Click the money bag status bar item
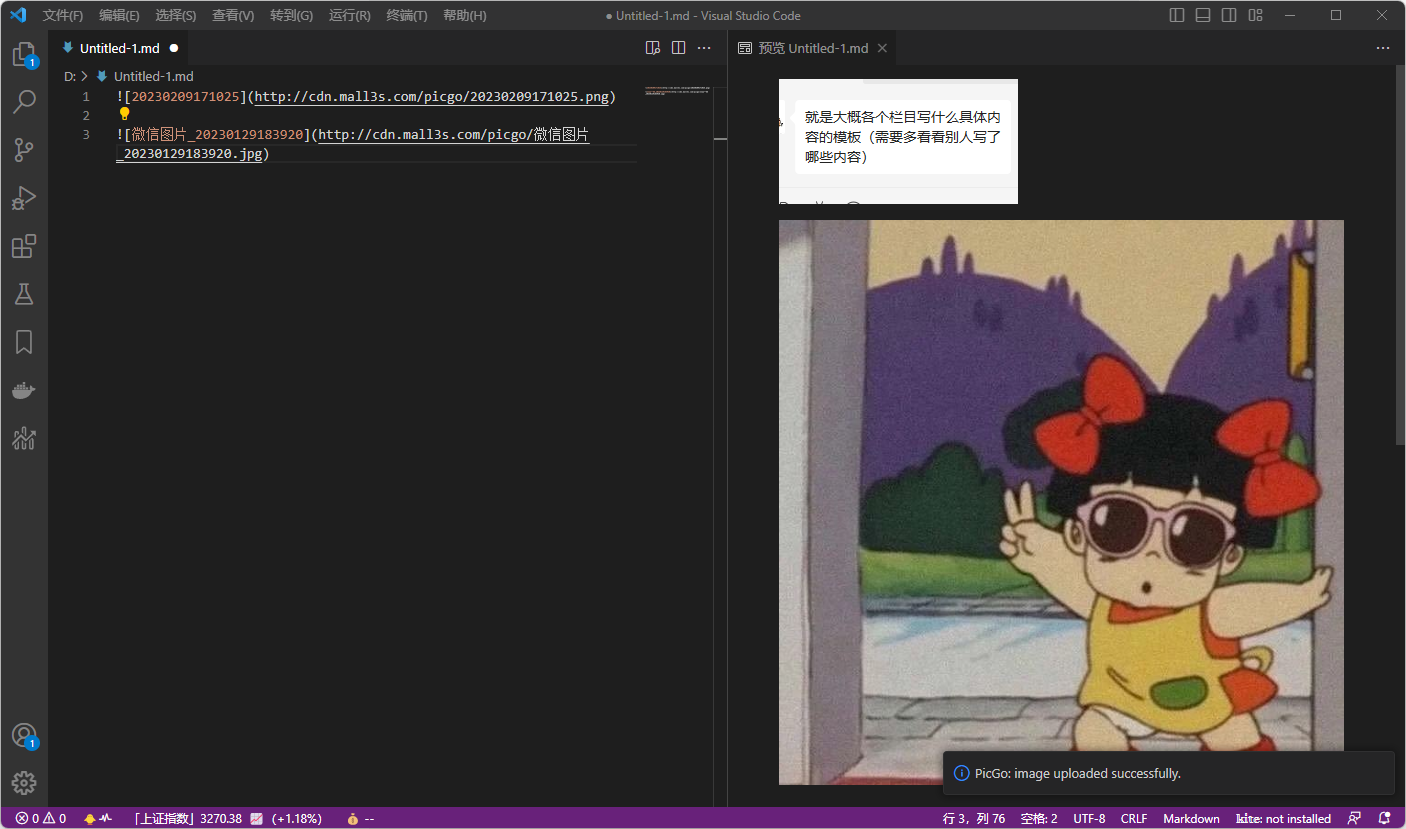This screenshot has width=1406, height=829. pyautogui.click(x=360, y=818)
